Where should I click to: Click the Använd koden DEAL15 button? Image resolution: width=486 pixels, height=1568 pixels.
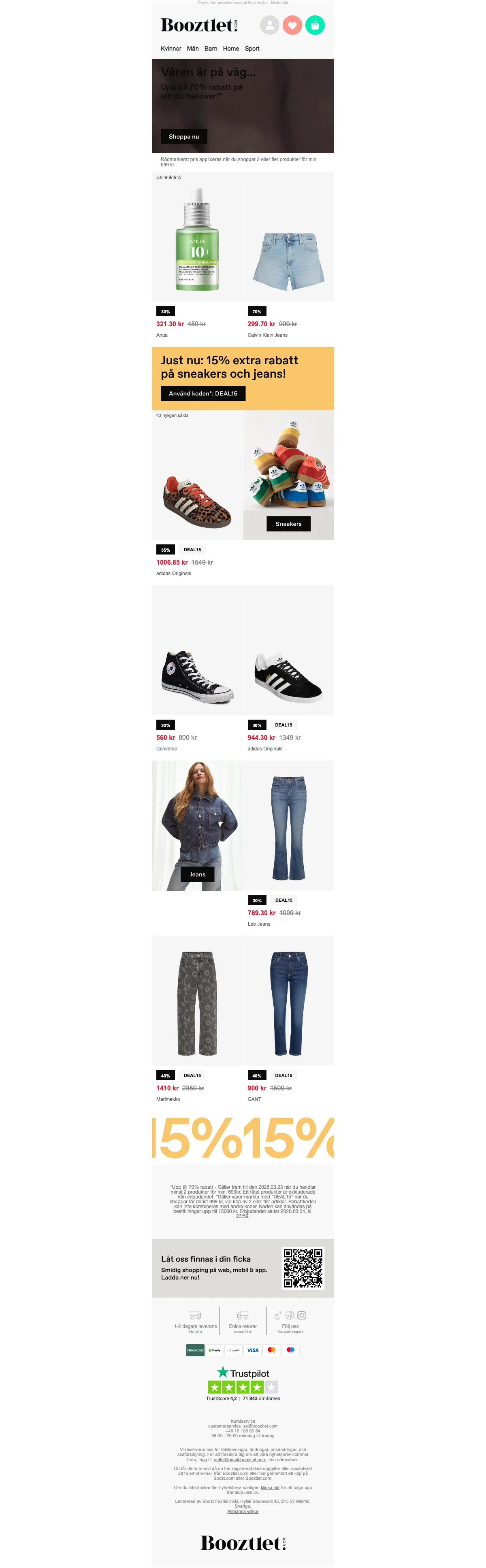203,393
